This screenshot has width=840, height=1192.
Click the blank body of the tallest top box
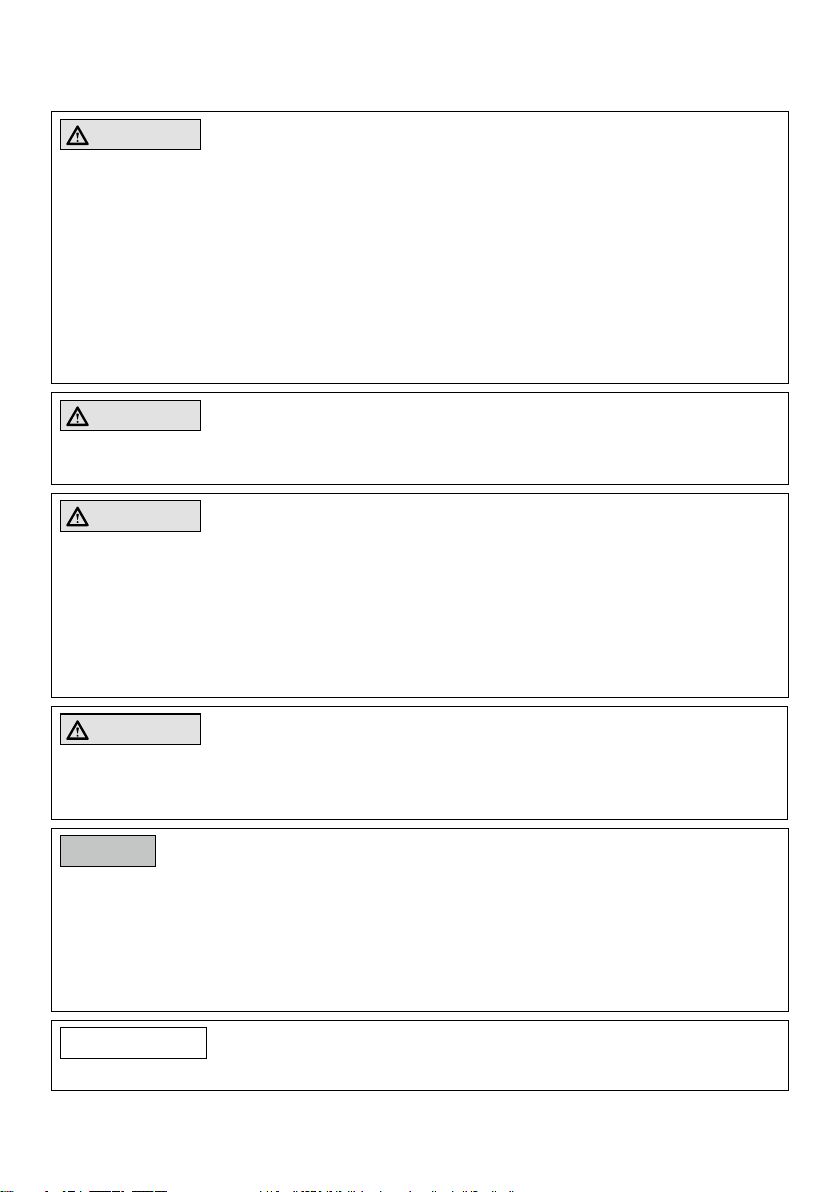coord(420,266)
